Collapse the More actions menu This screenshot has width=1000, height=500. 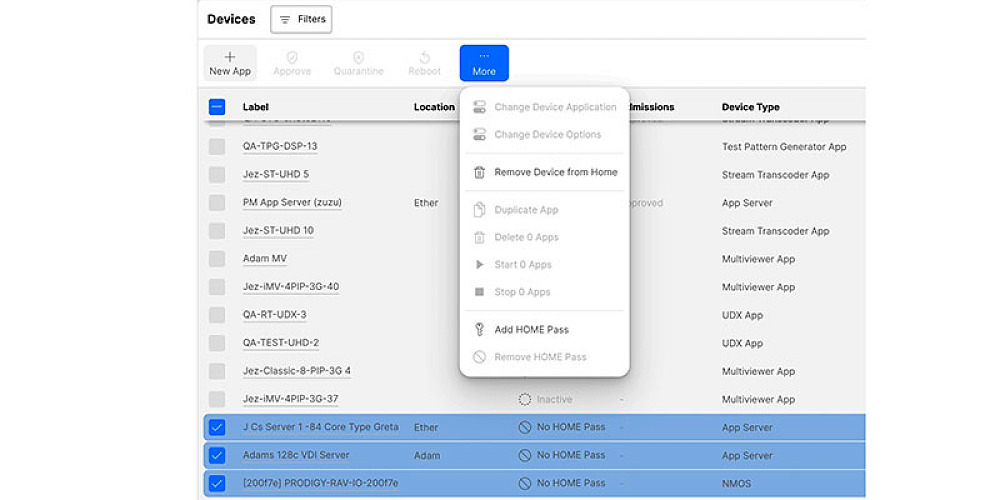tap(484, 63)
